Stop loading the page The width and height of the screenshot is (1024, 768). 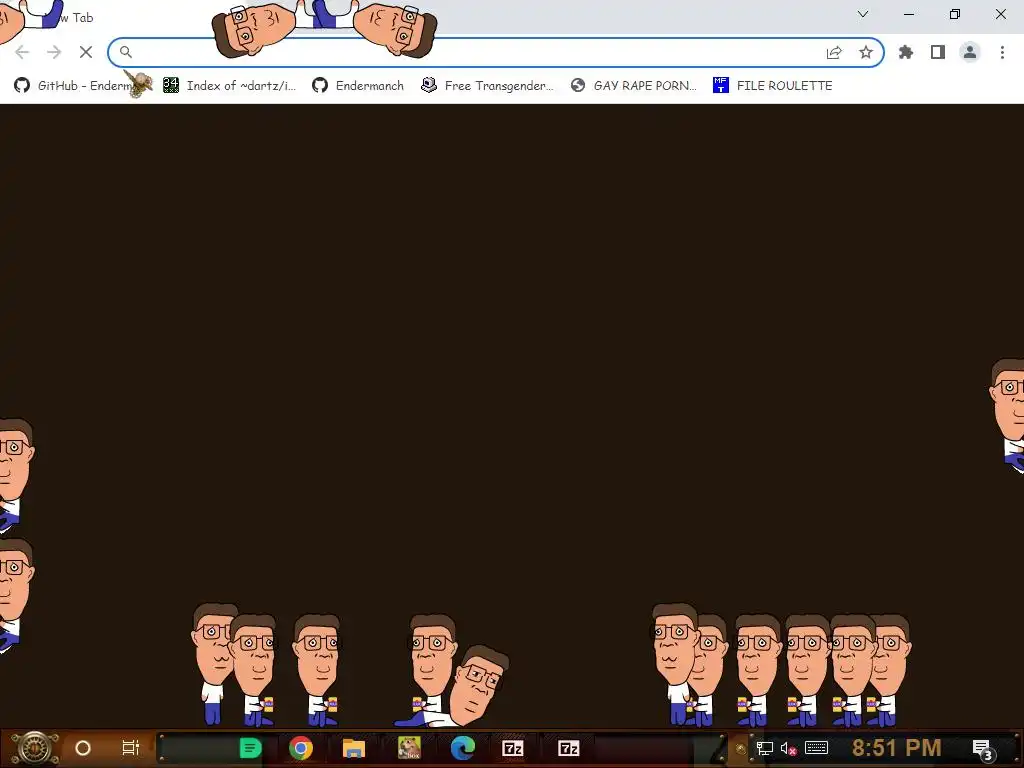[x=86, y=52]
